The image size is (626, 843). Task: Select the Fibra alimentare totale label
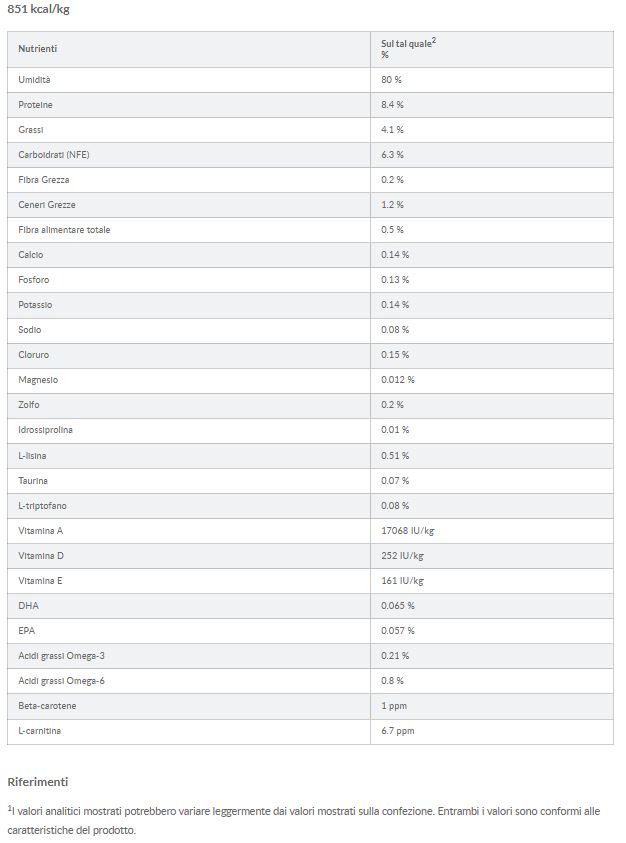(64, 229)
